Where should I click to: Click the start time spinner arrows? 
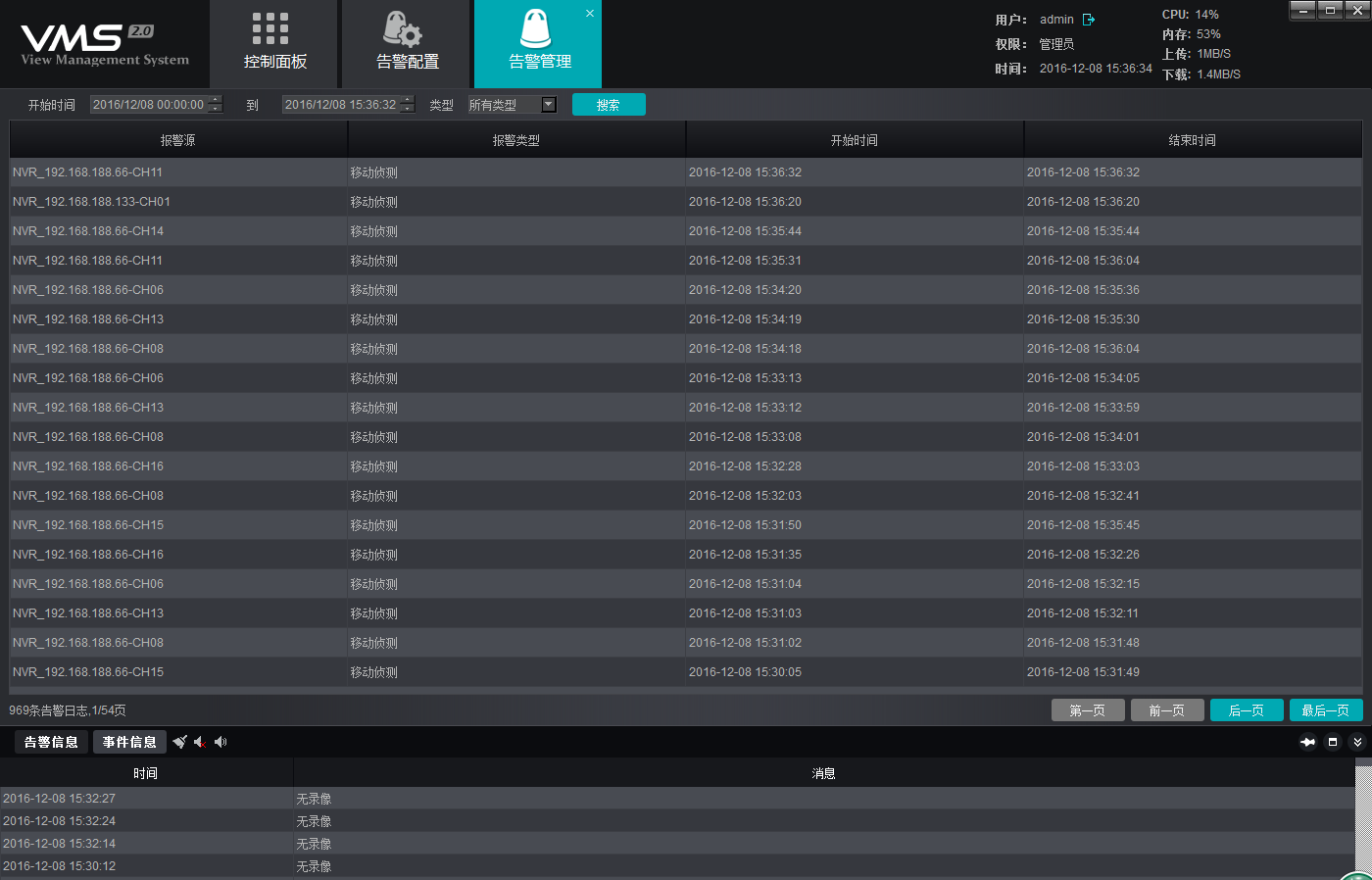pos(216,105)
